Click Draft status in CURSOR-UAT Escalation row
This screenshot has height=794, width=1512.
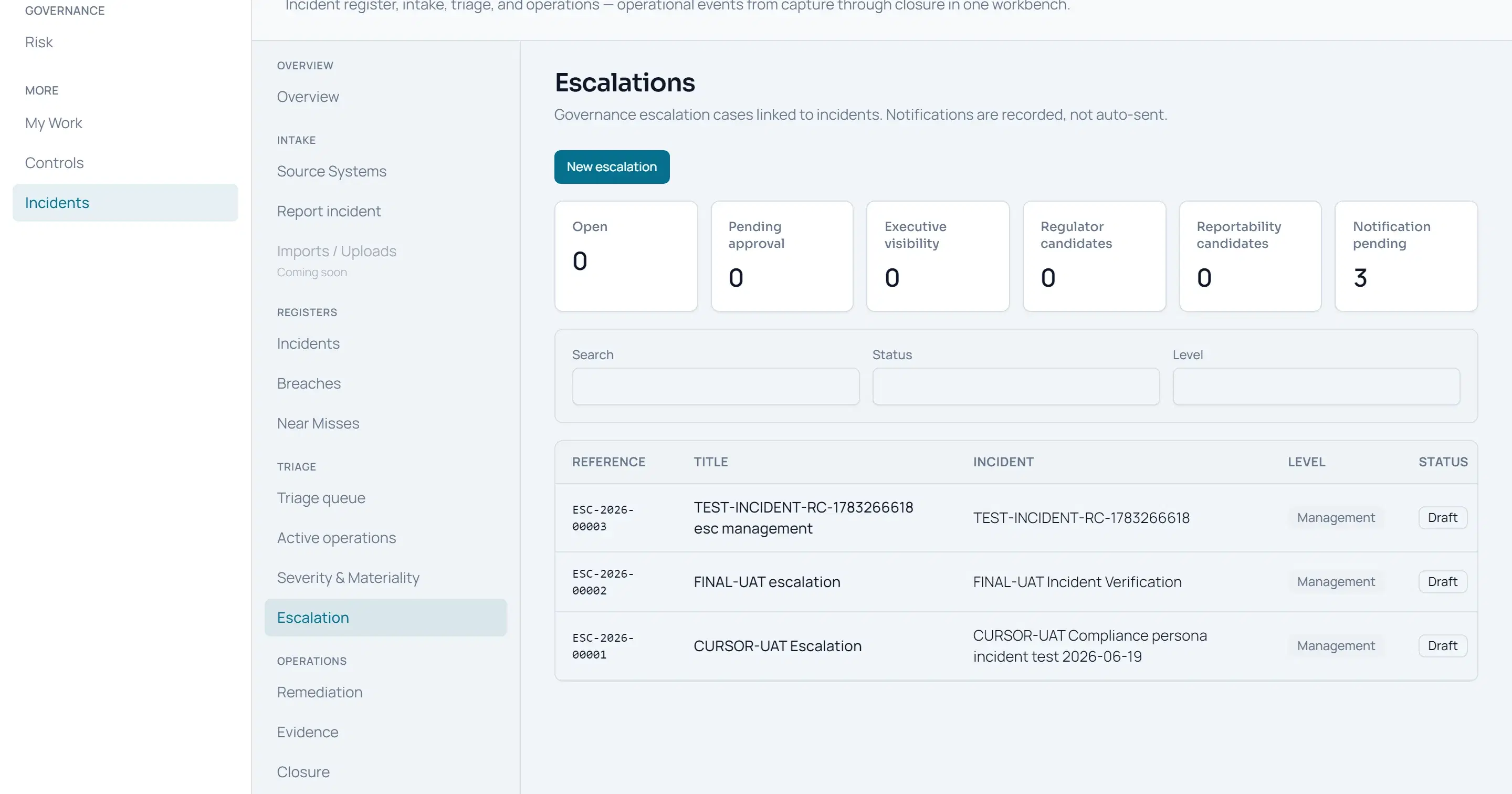pos(1443,646)
